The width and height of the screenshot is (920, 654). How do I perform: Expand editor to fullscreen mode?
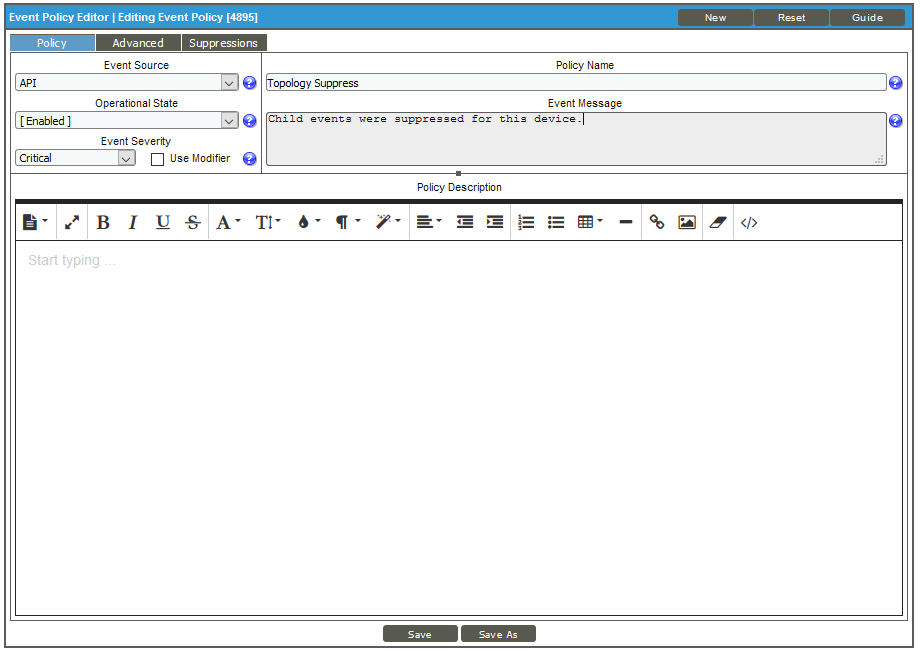coord(72,223)
